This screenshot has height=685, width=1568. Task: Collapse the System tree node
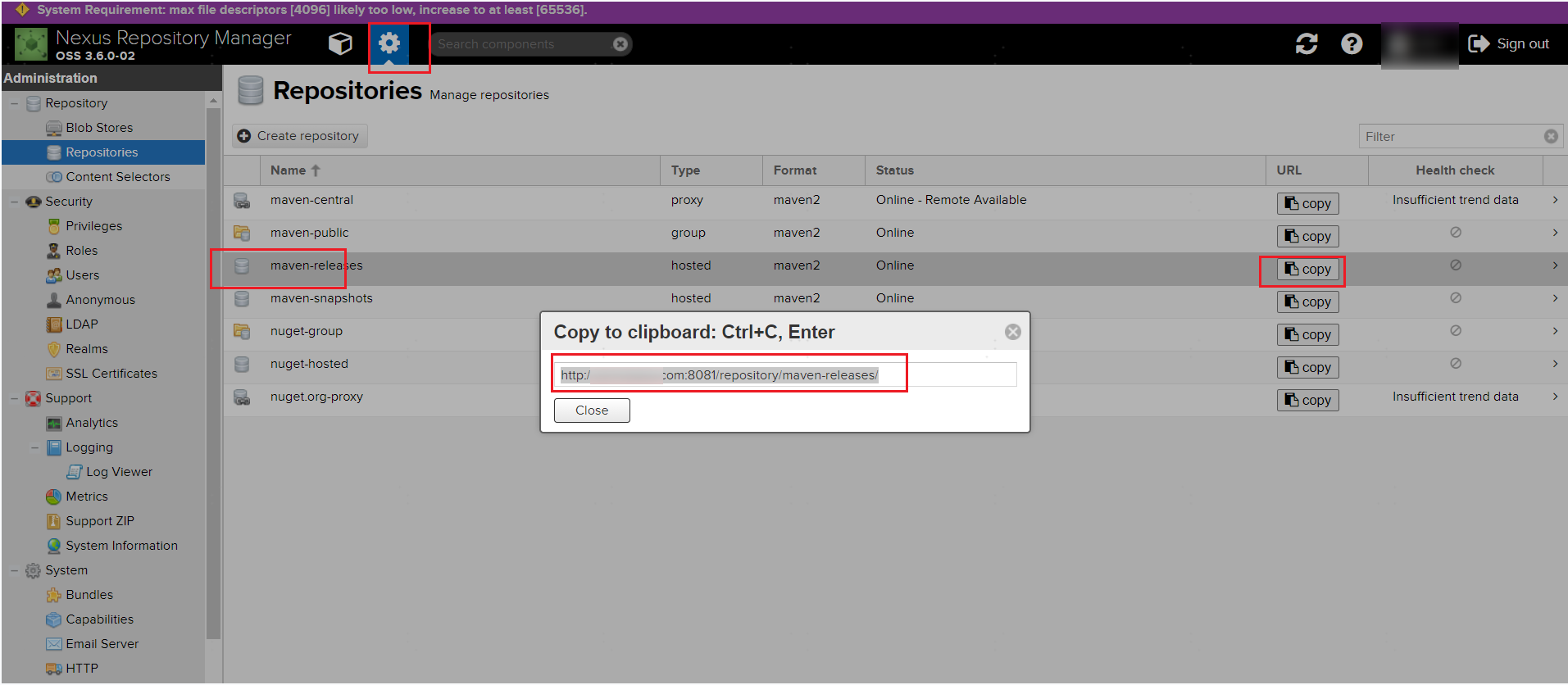coord(15,570)
